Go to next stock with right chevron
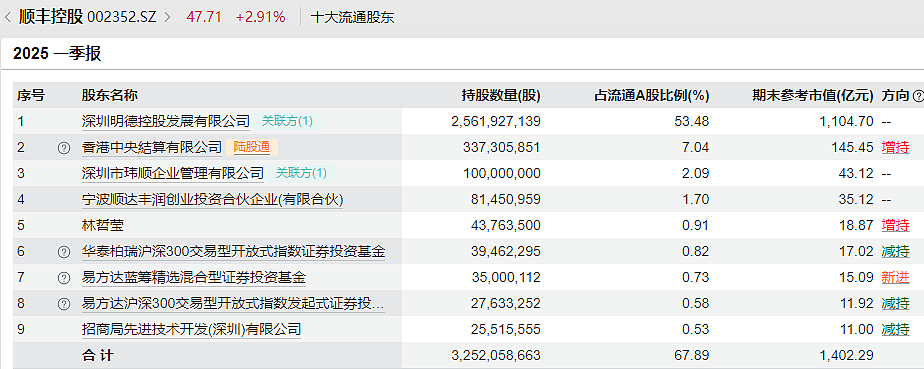This screenshot has width=924, height=369. tap(167, 17)
